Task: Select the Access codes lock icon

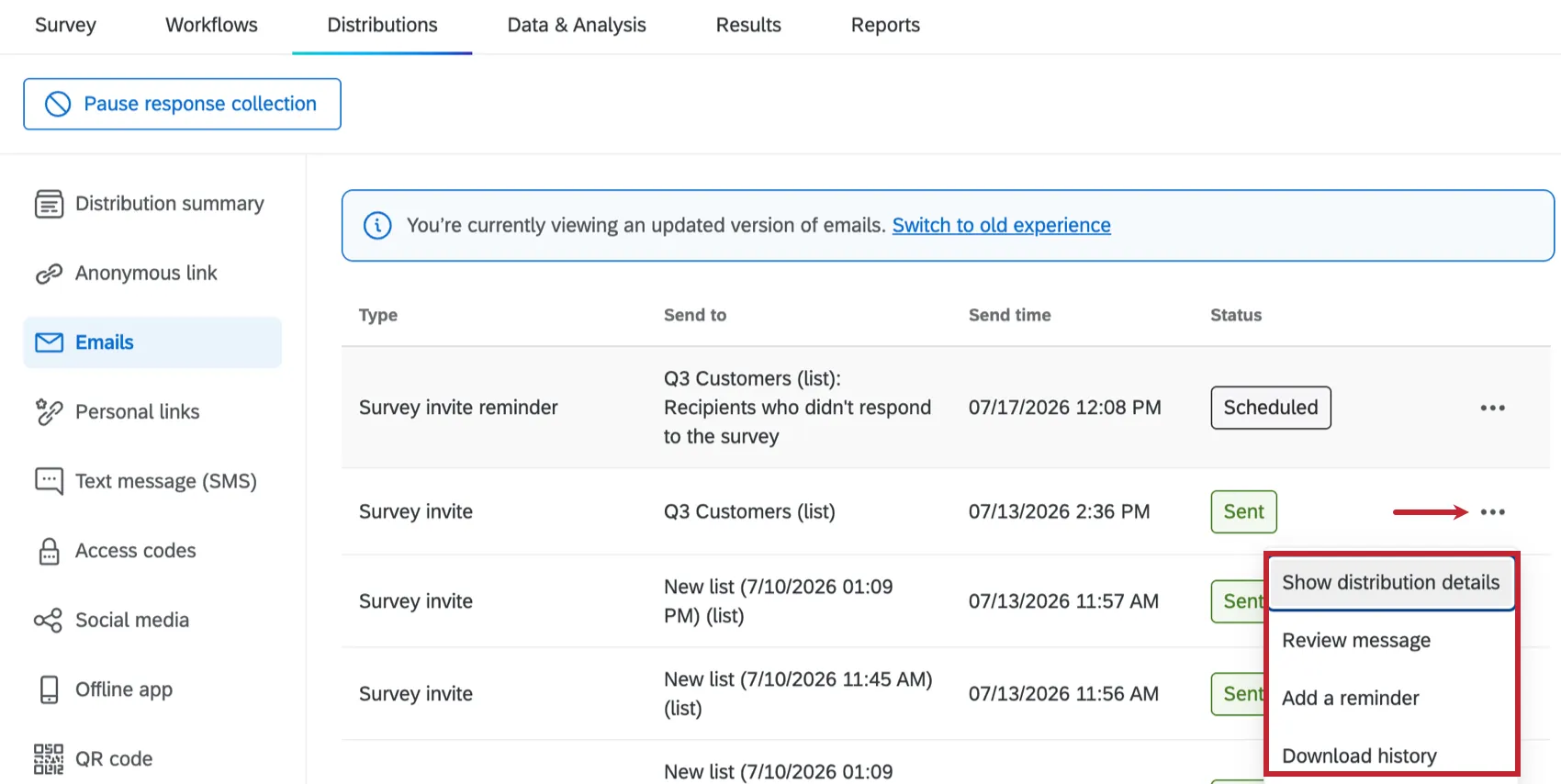Action: [49, 551]
